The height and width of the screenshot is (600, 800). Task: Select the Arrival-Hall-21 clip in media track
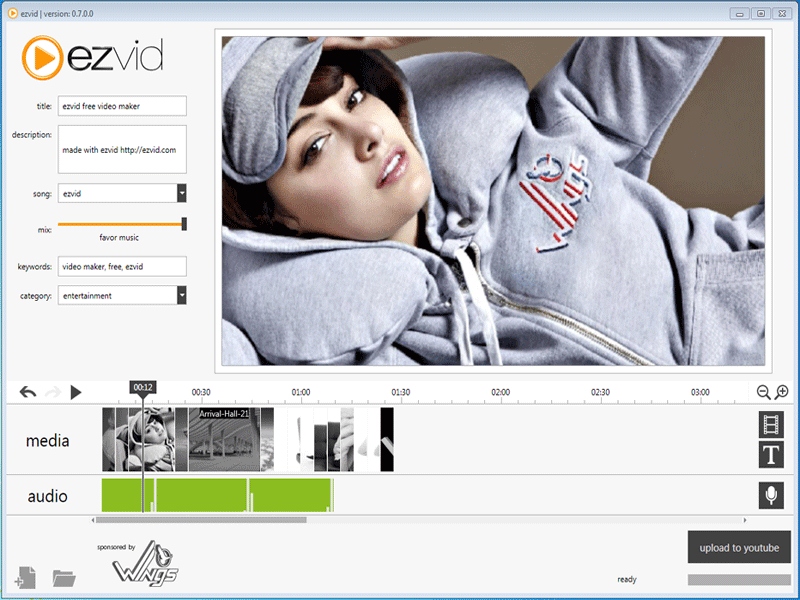pos(225,440)
